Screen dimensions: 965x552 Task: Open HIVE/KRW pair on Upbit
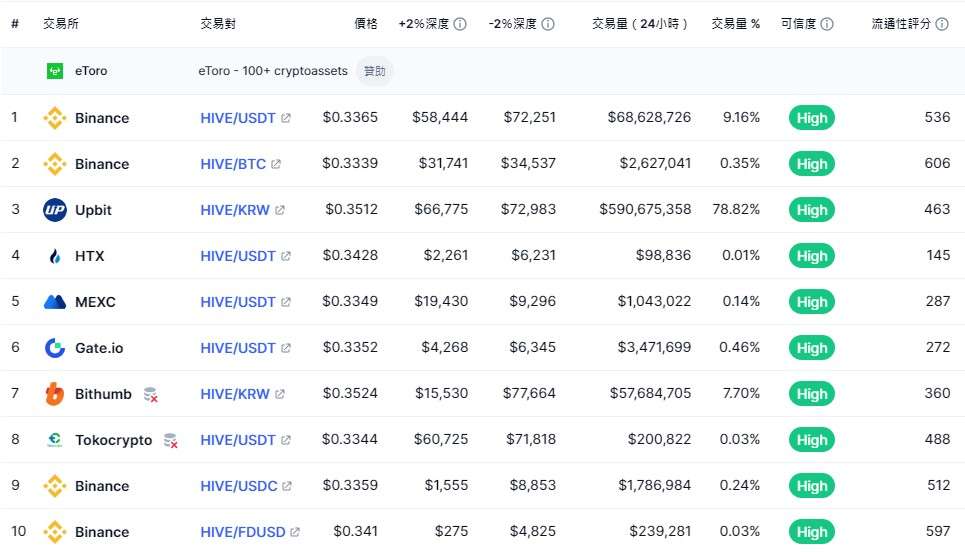click(235, 210)
